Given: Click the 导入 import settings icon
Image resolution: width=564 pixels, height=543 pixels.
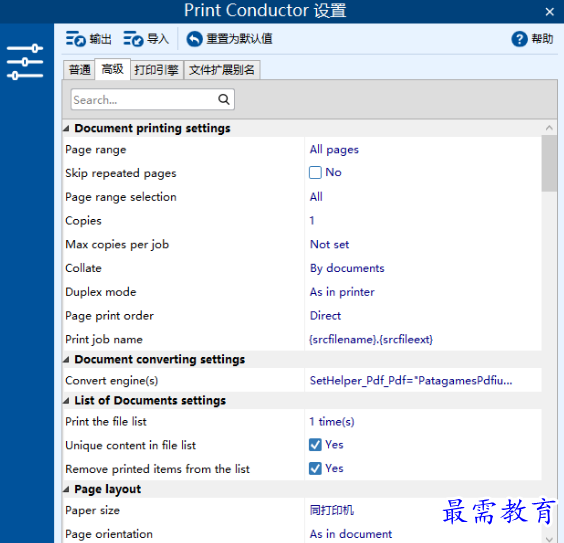Looking at the screenshot, I should pos(133,39).
